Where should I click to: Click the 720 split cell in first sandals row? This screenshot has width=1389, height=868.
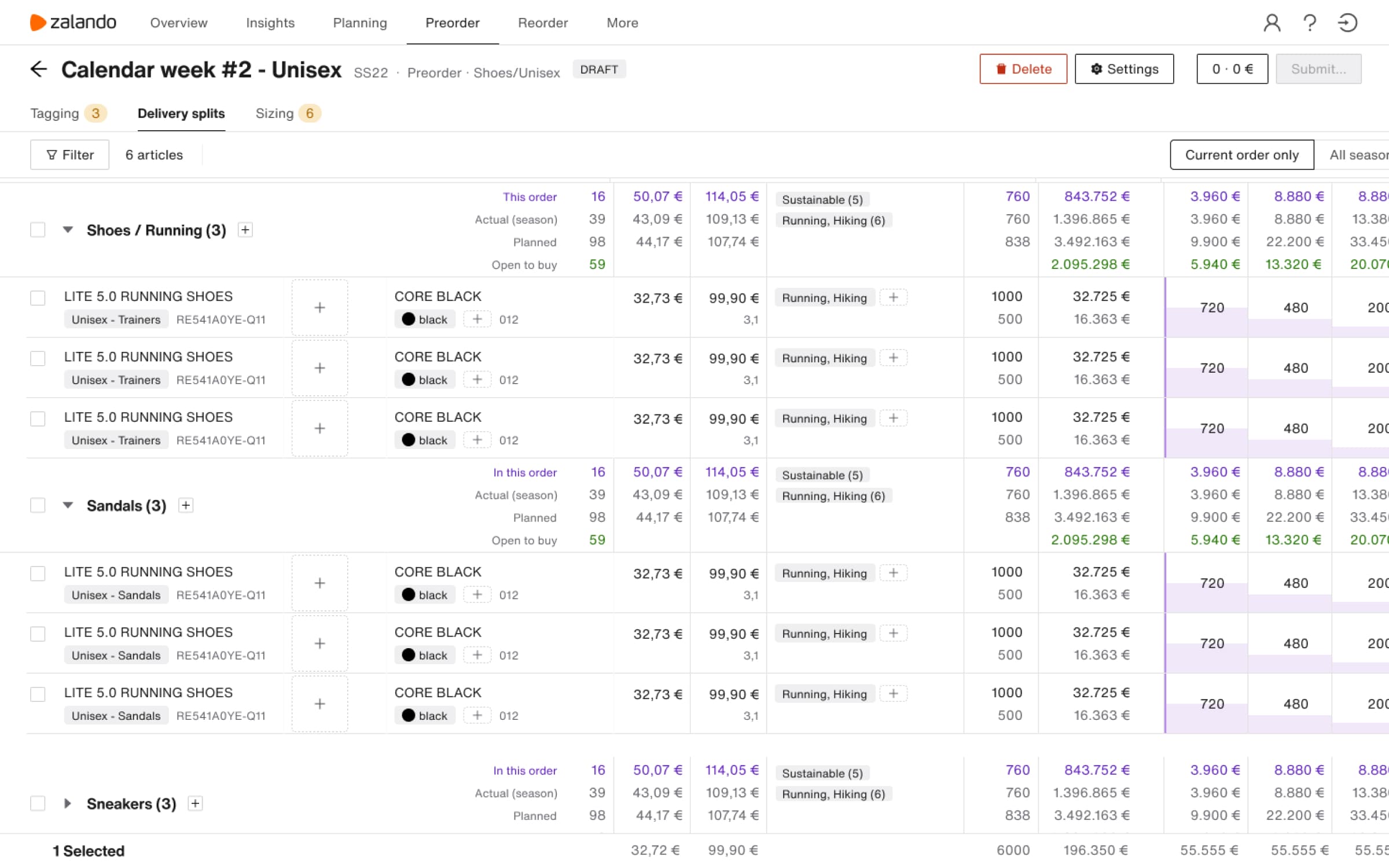(x=1206, y=583)
